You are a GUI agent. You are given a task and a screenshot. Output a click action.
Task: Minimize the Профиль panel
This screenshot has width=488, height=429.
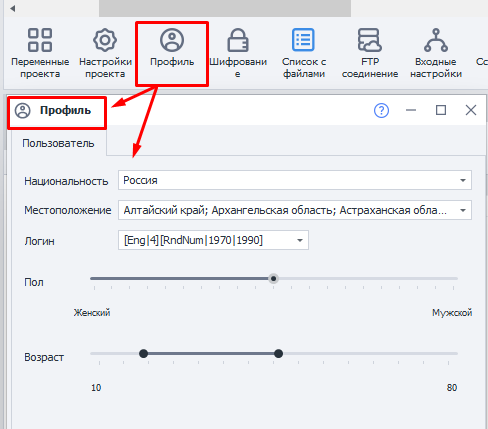coord(411,110)
